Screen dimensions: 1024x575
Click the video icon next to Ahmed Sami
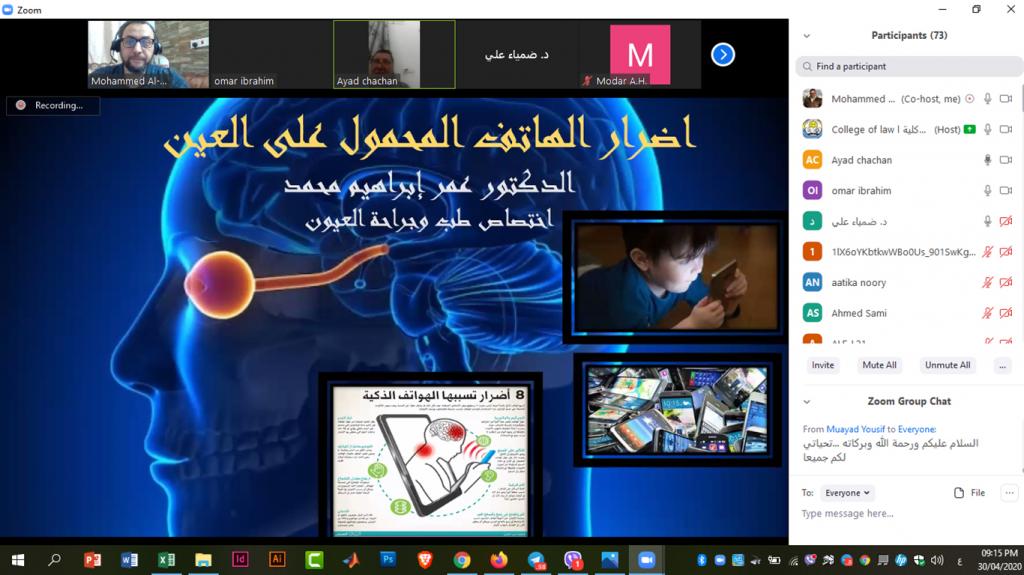point(1005,313)
